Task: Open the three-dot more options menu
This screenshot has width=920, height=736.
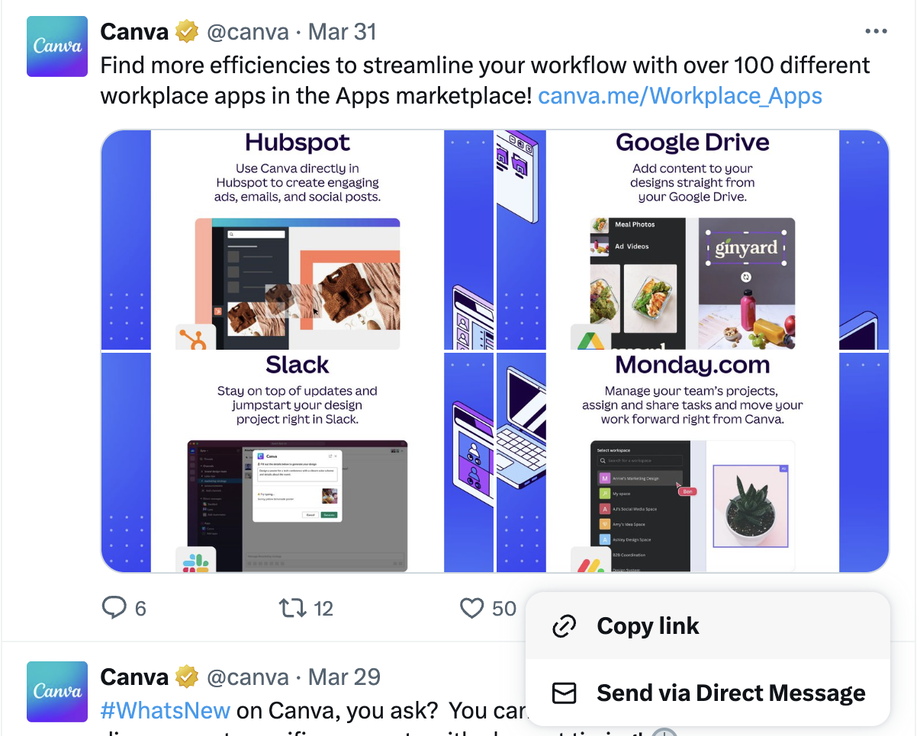Action: point(875,31)
